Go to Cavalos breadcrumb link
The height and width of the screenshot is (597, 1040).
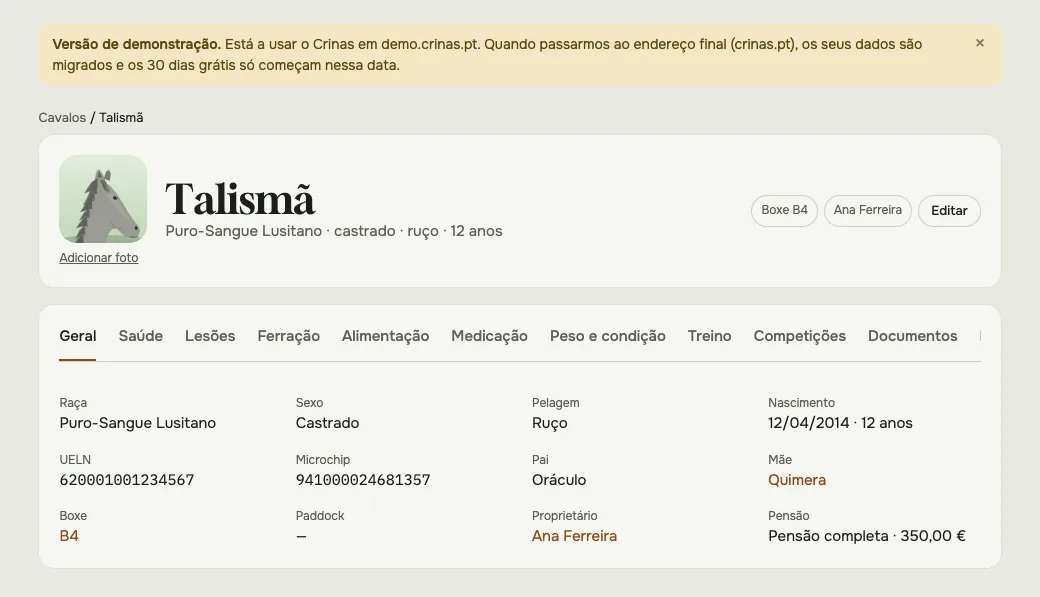point(62,117)
